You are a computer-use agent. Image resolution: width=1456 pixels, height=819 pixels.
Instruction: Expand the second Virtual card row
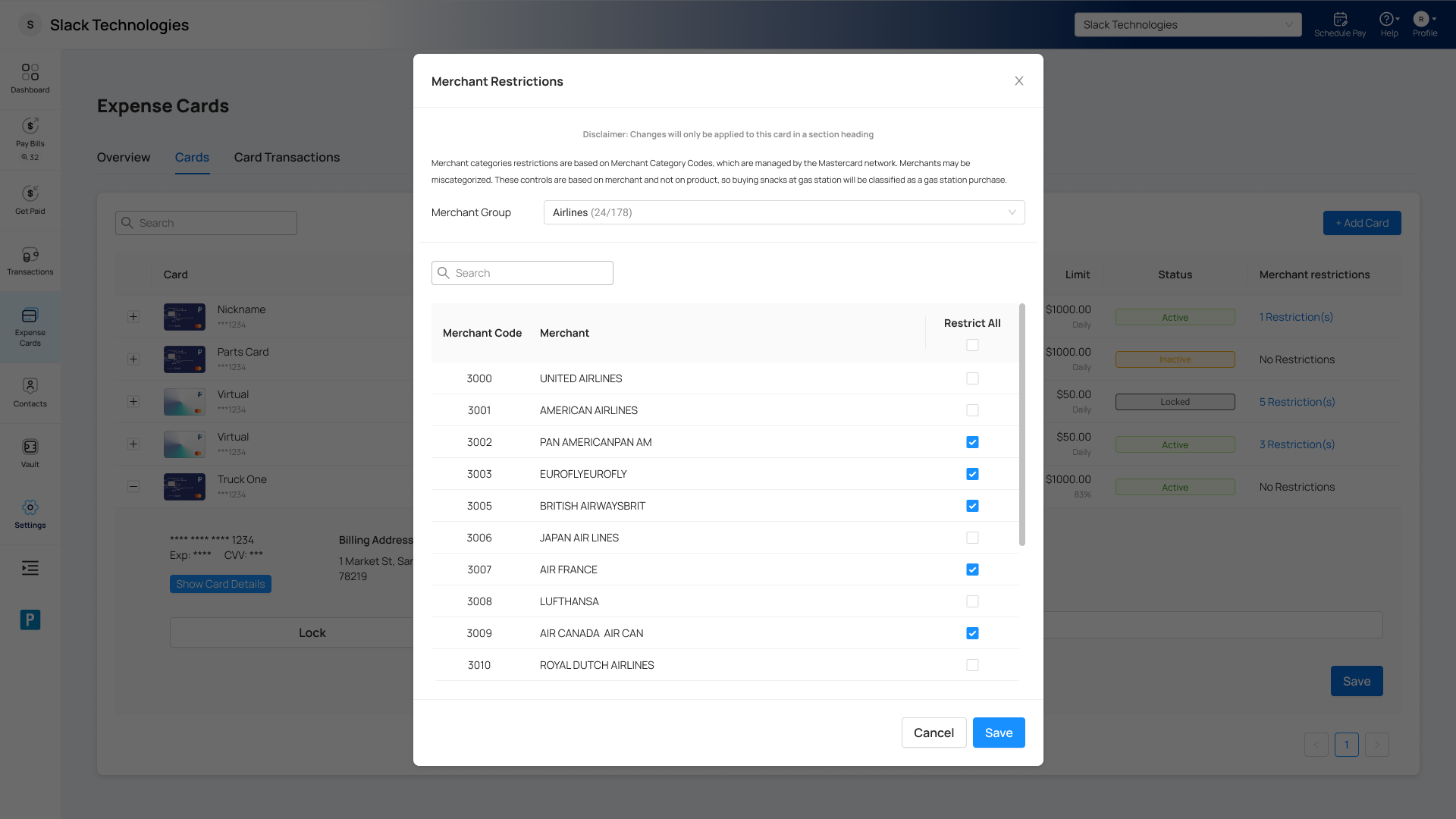pyautogui.click(x=133, y=444)
